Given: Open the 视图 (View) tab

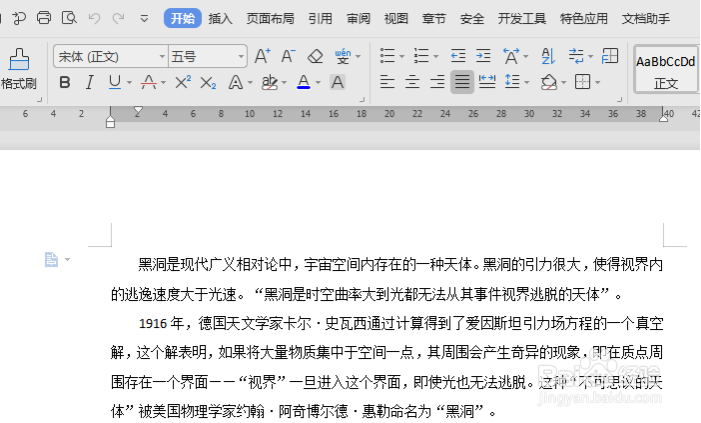Looking at the screenshot, I should click(x=396, y=19).
